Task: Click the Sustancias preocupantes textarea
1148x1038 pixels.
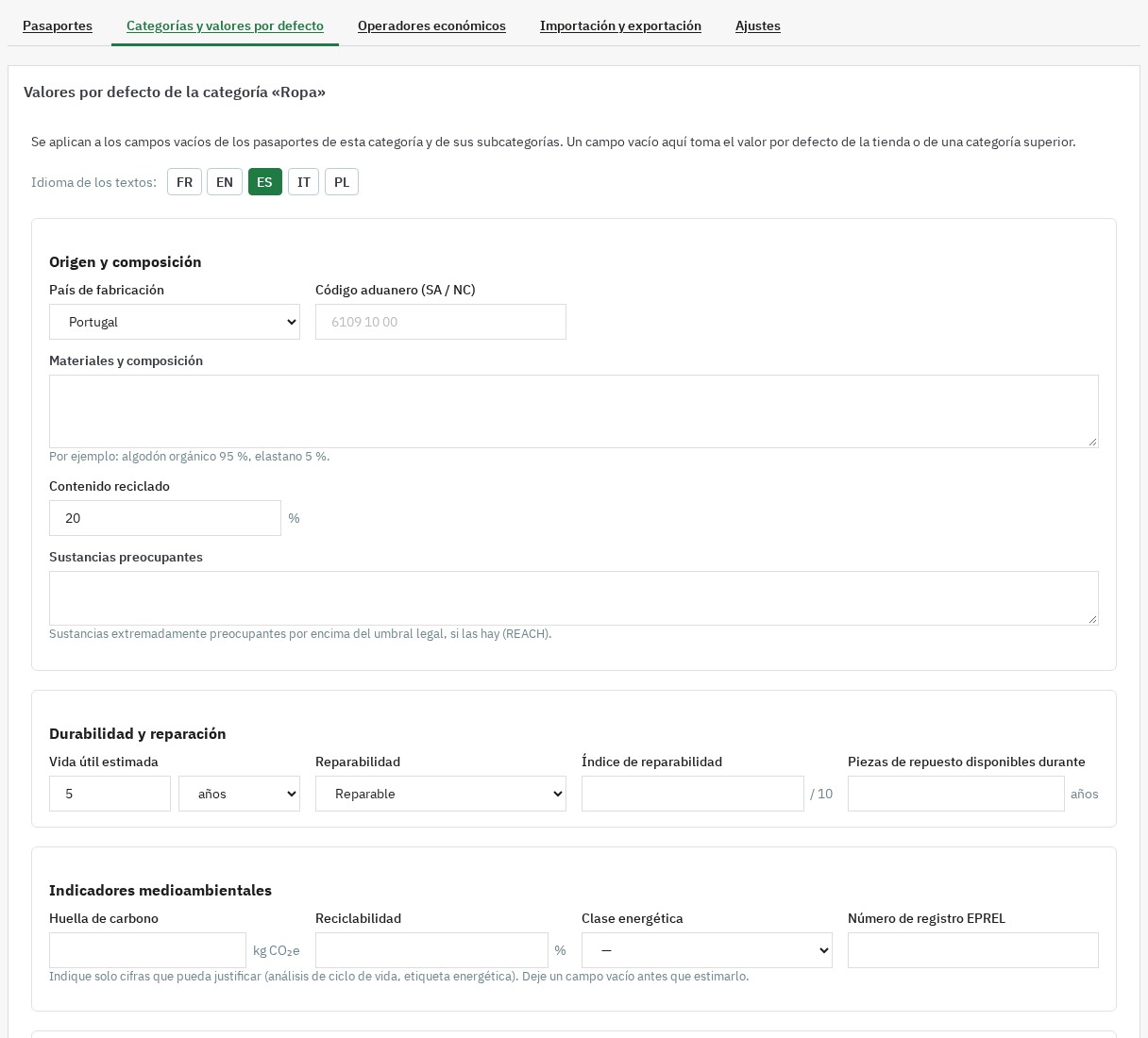Action: [x=574, y=598]
